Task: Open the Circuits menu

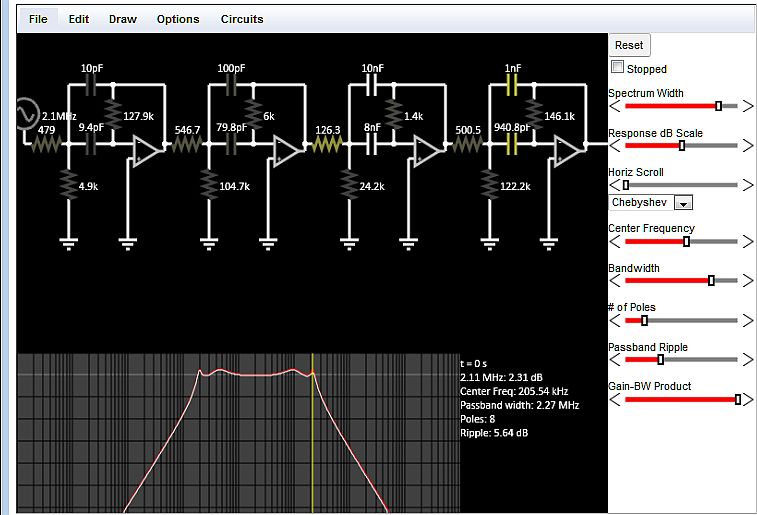Action: (242, 19)
